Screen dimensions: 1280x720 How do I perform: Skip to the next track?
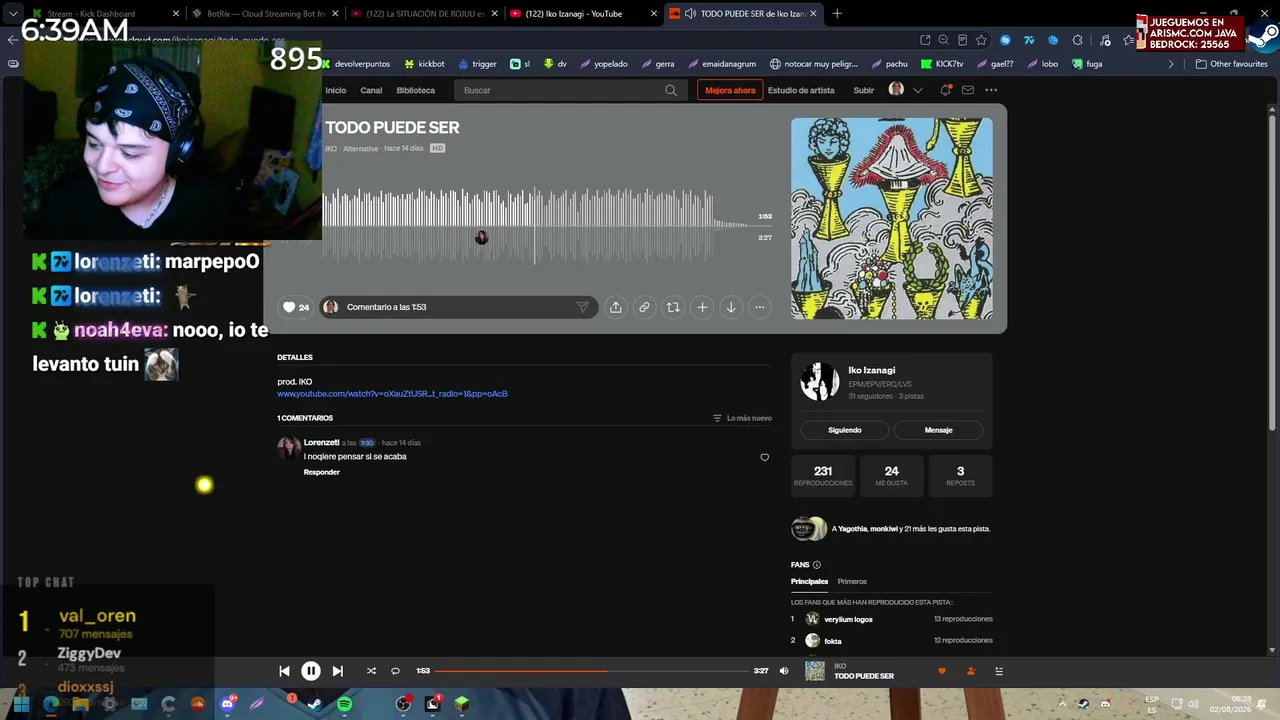pyautogui.click(x=338, y=671)
